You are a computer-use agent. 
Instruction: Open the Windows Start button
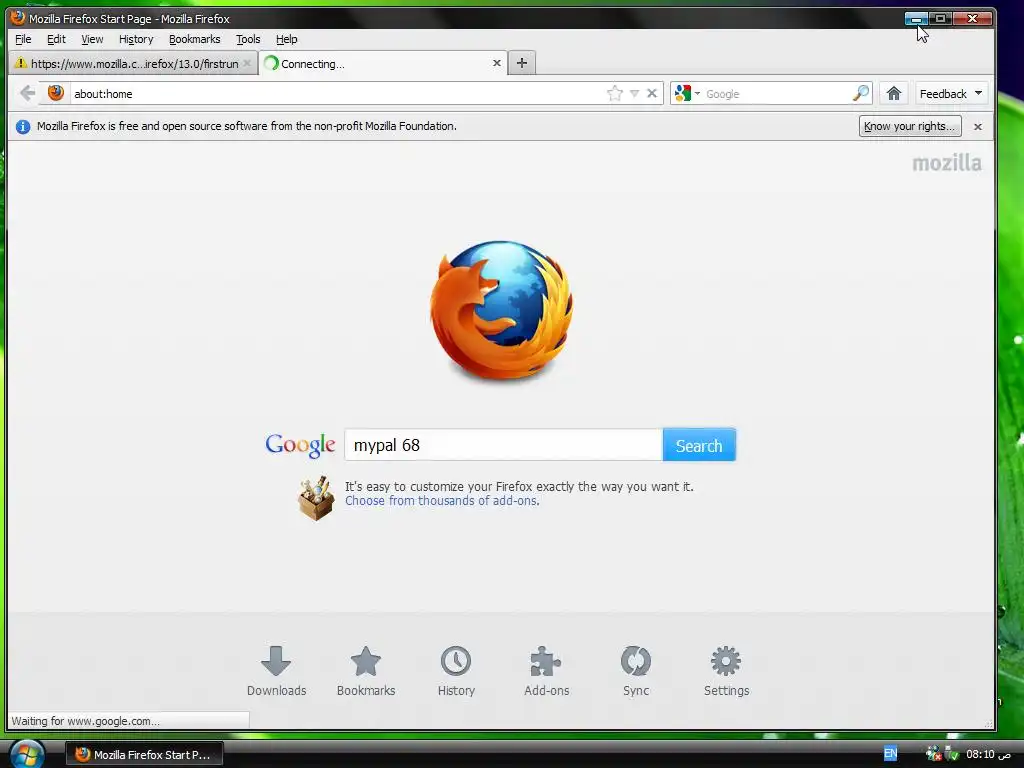(x=27, y=754)
